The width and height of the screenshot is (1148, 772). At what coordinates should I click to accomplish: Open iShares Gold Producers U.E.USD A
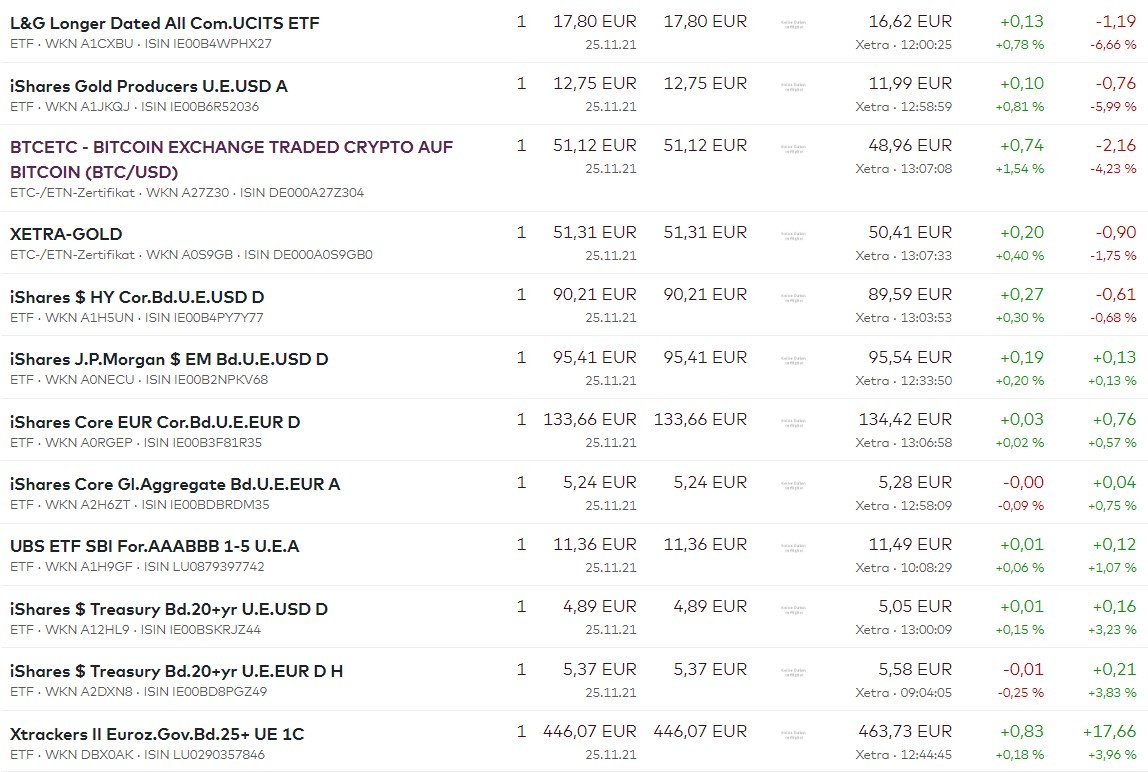tap(149, 86)
